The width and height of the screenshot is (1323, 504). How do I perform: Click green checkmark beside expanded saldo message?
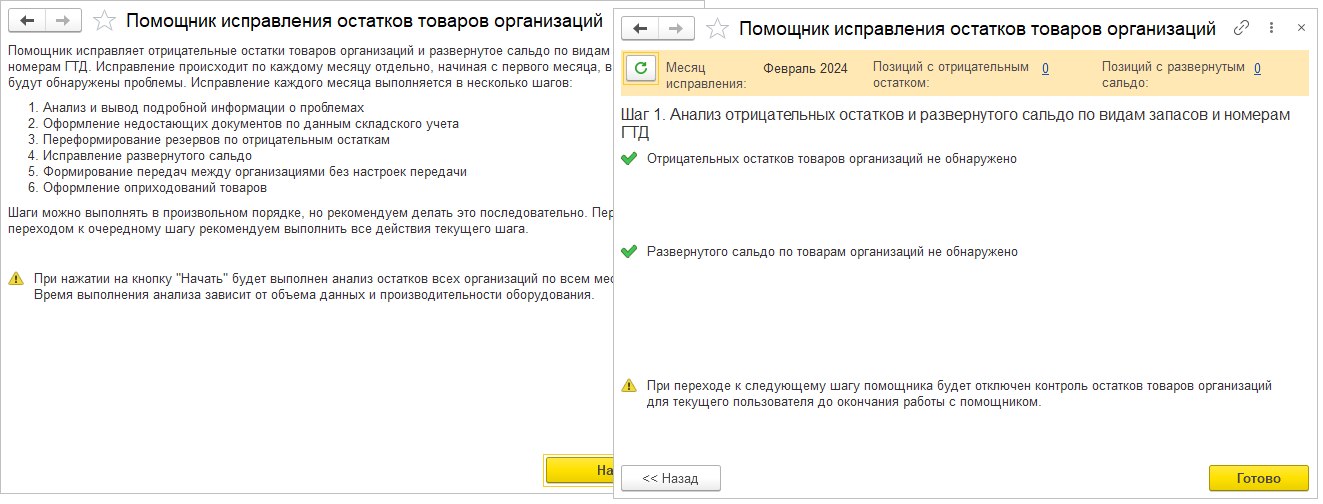629,252
